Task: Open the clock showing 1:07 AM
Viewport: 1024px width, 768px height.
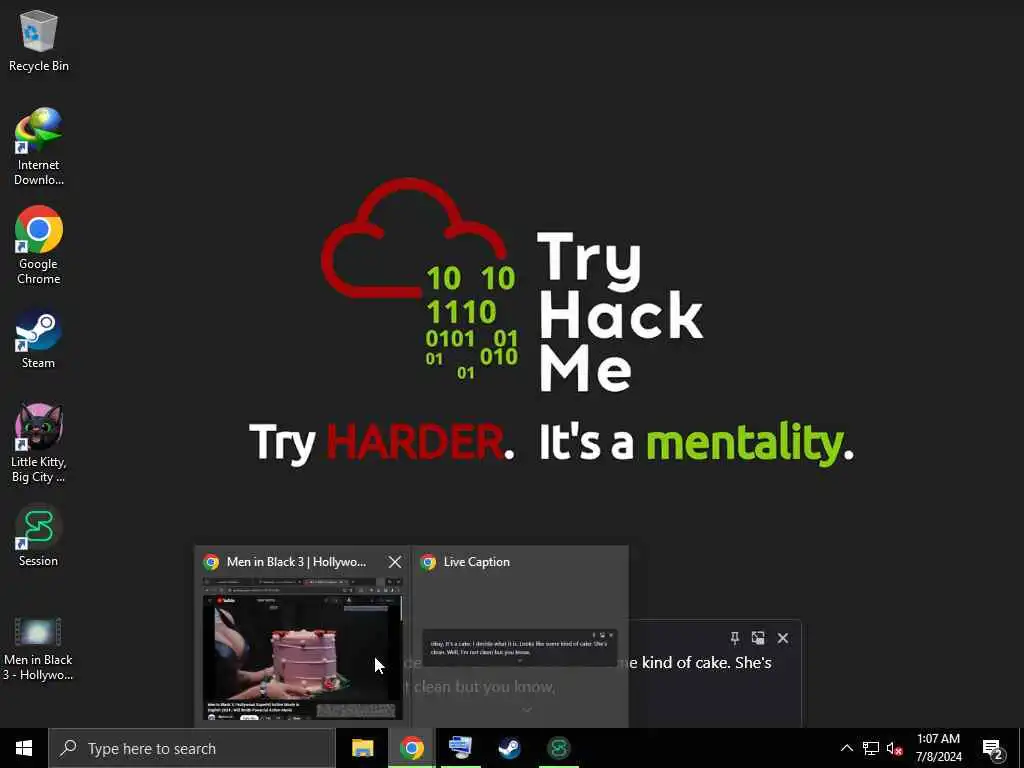Action: click(938, 748)
